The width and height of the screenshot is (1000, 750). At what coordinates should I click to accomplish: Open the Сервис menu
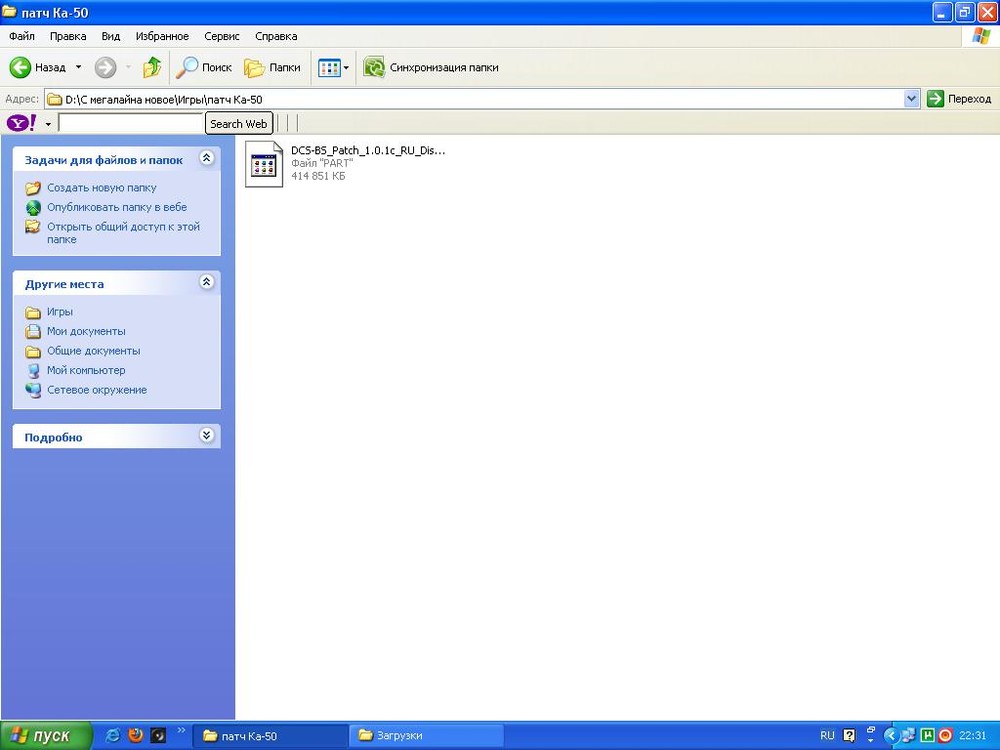pos(221,36)
